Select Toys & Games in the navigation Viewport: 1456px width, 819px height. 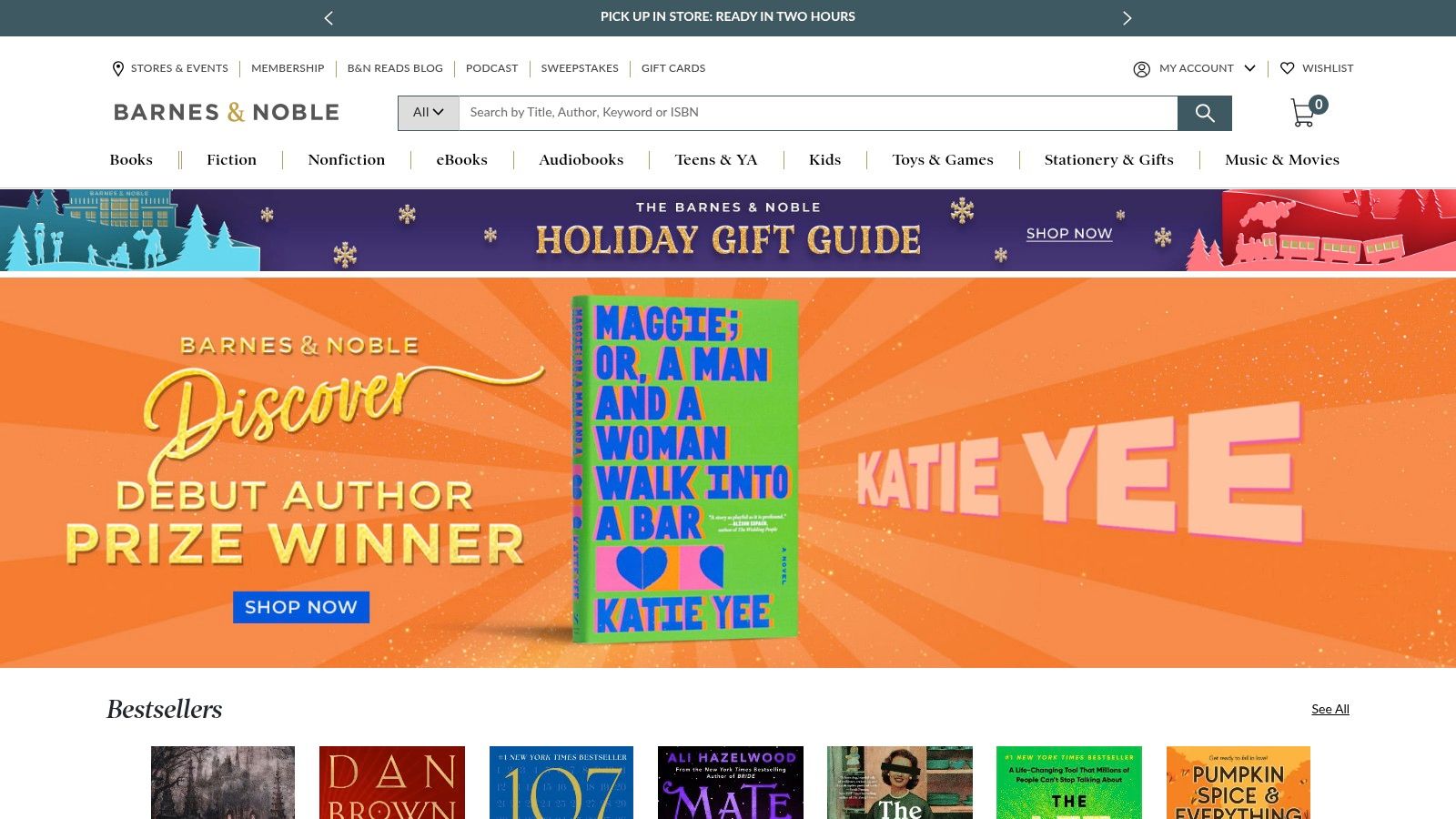coord(943,159)
